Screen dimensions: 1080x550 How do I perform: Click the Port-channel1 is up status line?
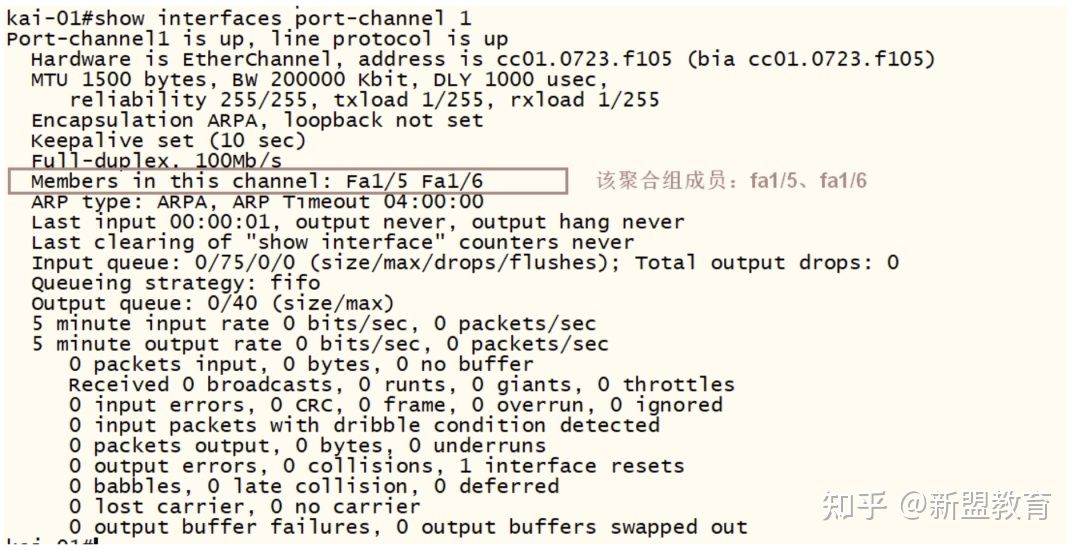[x=257, y=39]
